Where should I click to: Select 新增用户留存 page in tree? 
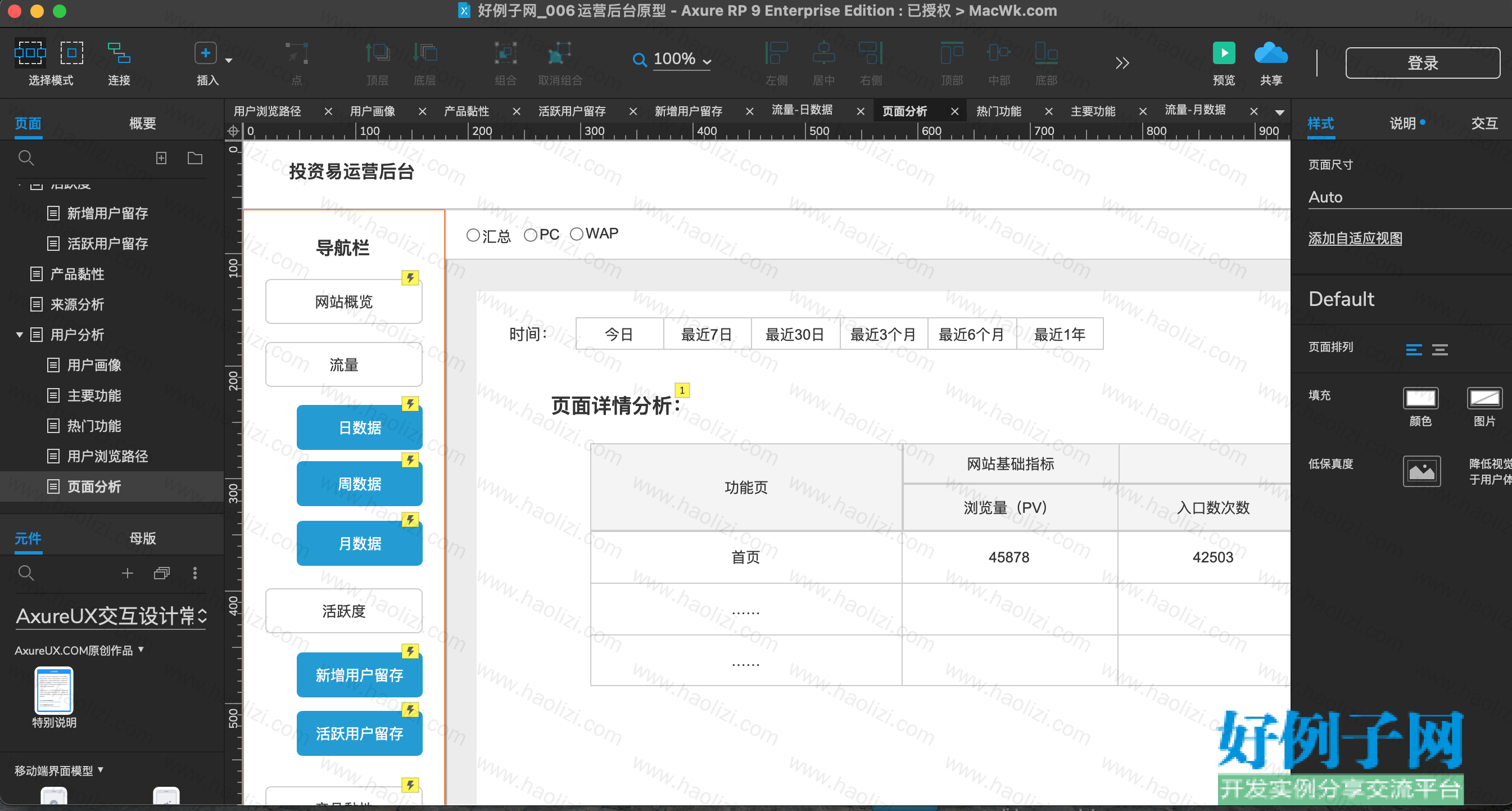(x=107, y=213)
